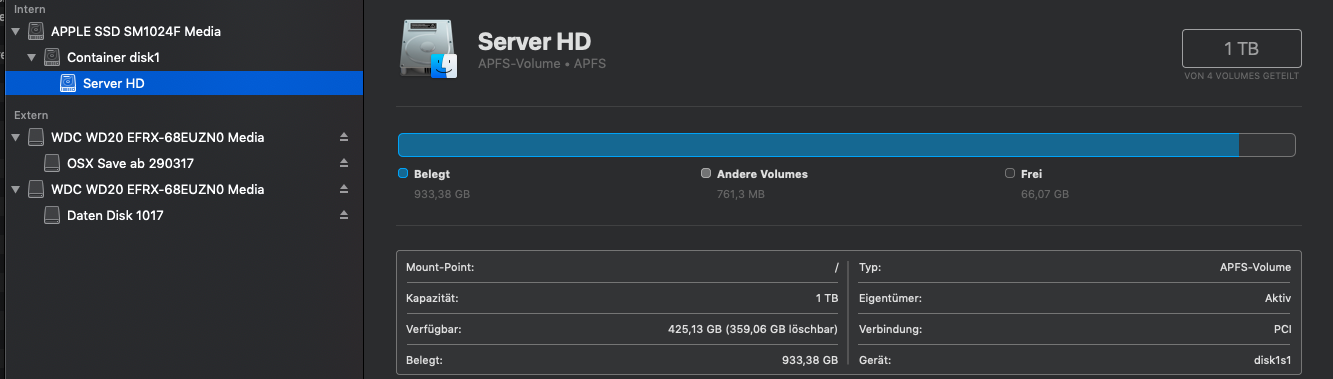Click the Frei legend swatch

pos(1010,174)
